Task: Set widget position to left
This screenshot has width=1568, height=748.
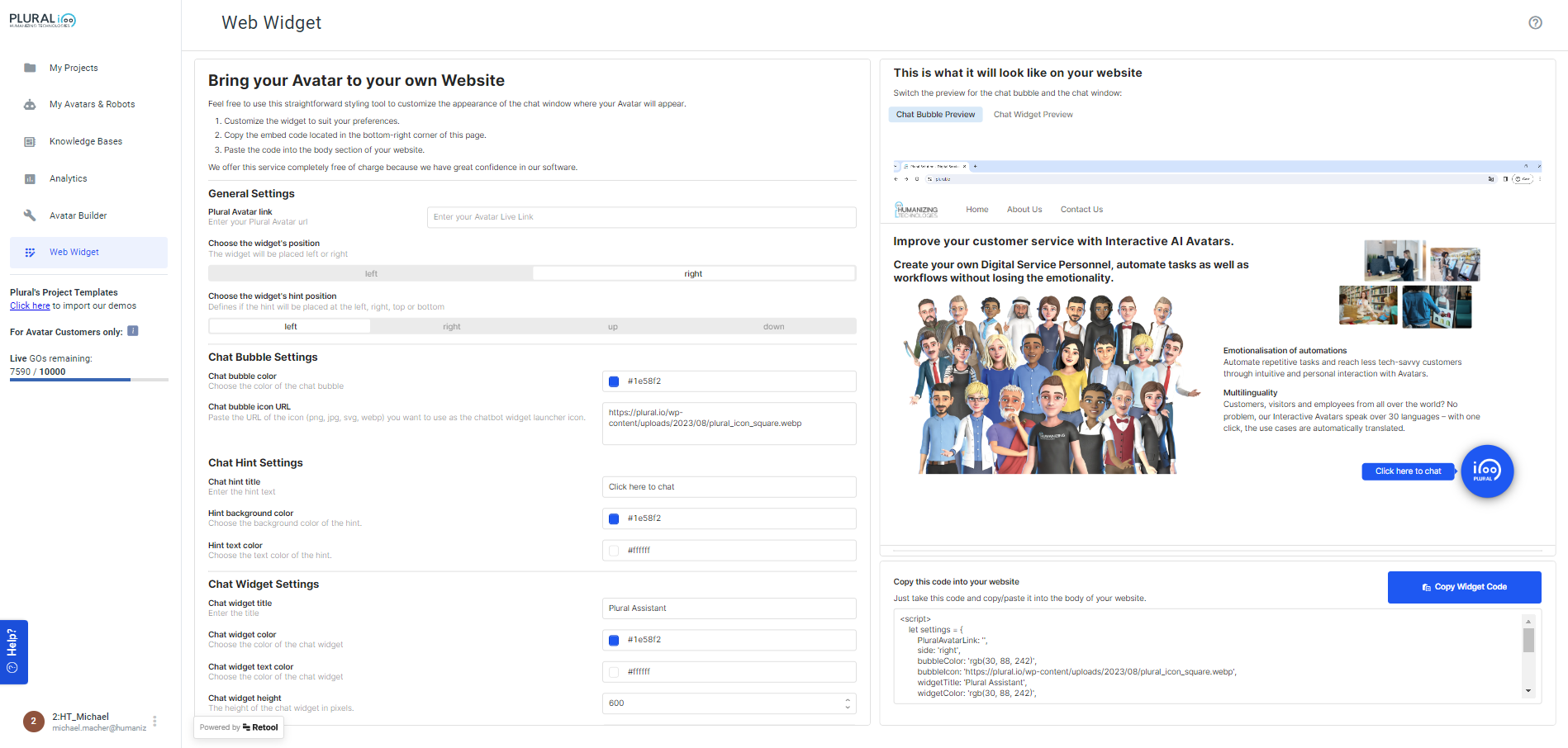Action: [371, 274]
